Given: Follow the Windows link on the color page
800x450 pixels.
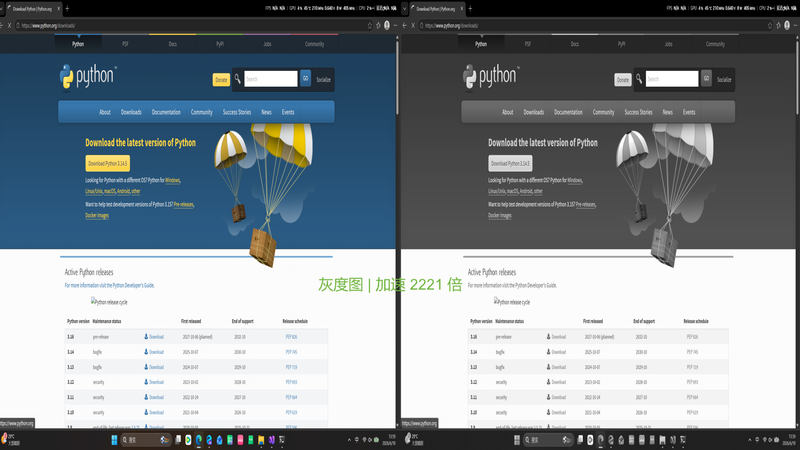Looking at the screenshot, I should [x=172, y=180].
